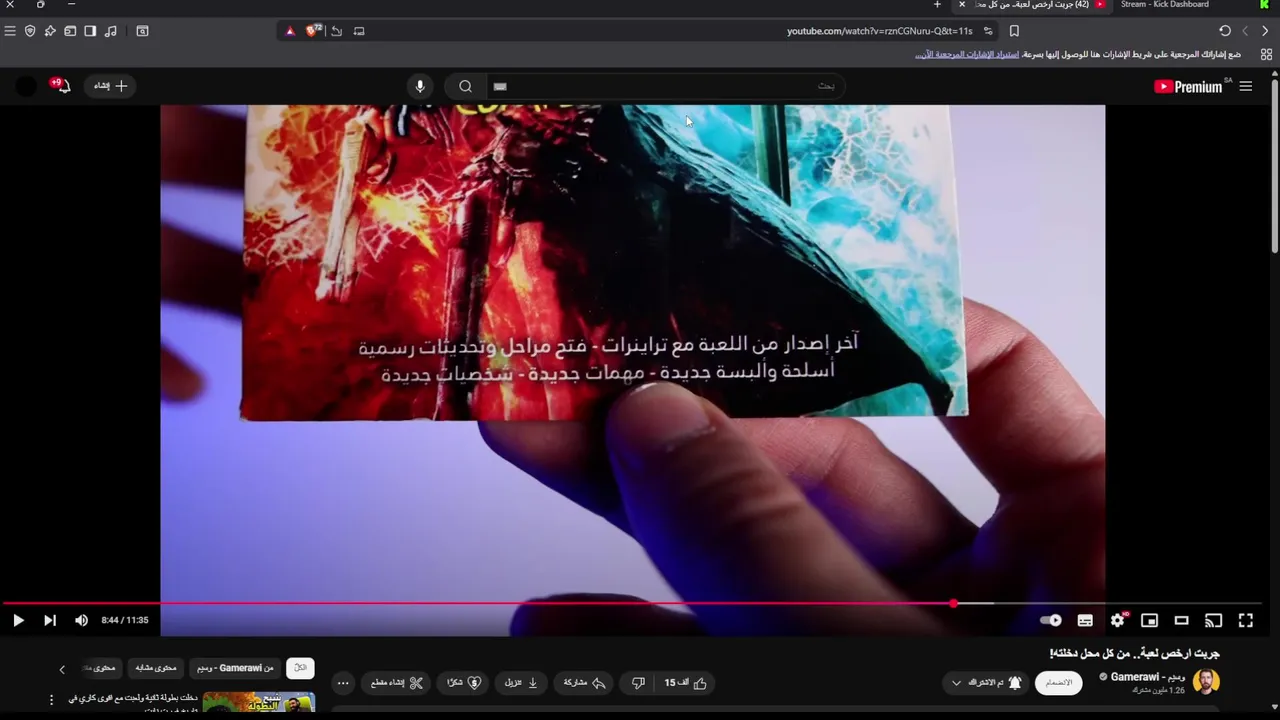Open the YouTube guide hamburger menu
The width and height of the screenshot is (1280, 720).
(1246, 86)
